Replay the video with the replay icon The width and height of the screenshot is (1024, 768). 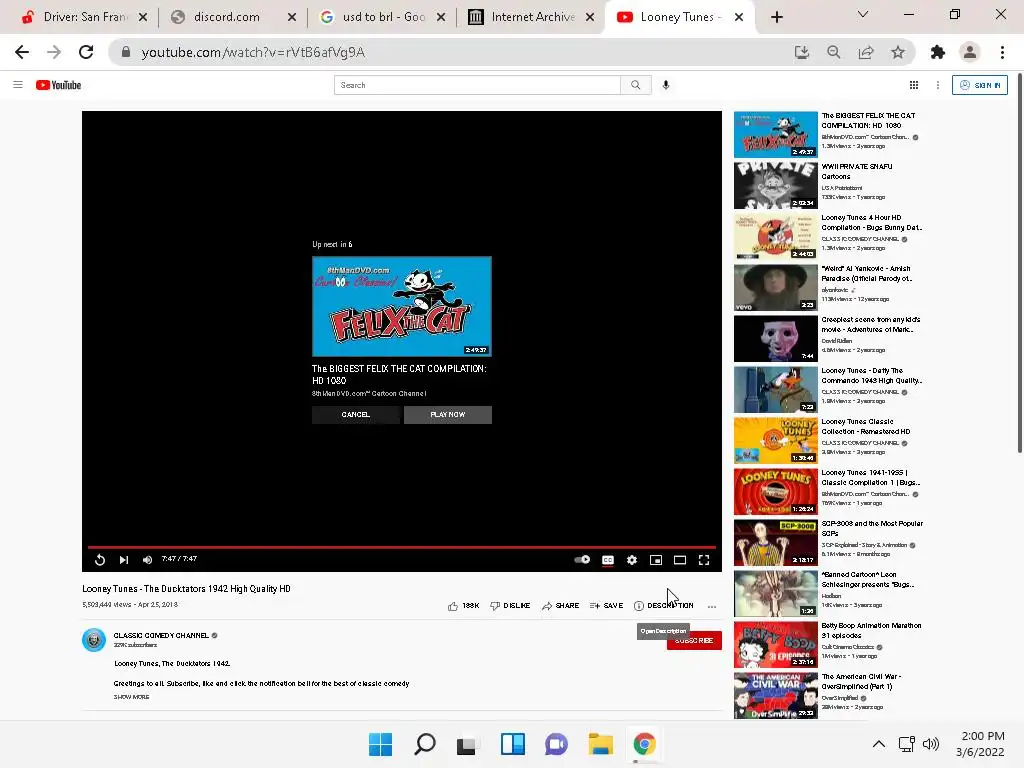[100, 560]
